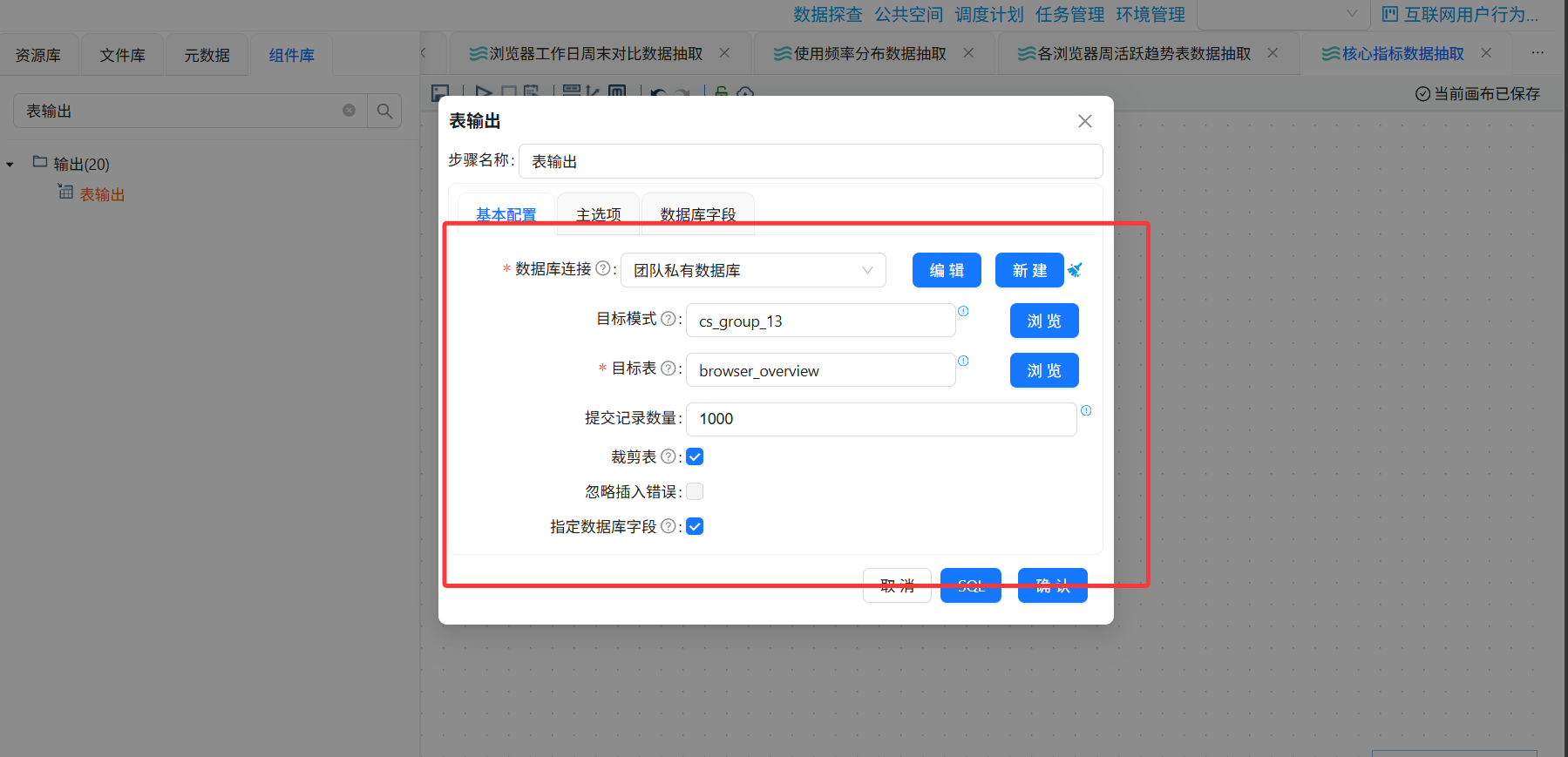Screen dimensions: 1568x757
Task: Click the 输出(20) folder icon
Action: 39,162
